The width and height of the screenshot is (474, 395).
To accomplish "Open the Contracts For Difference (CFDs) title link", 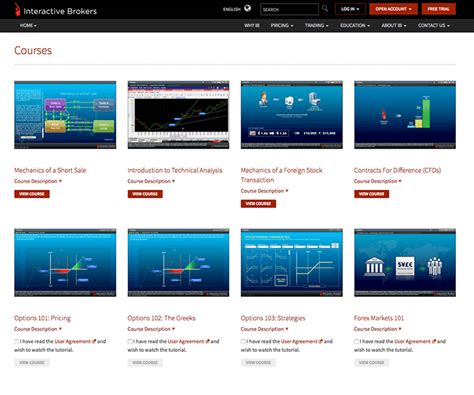I will [x=397, y=170].
